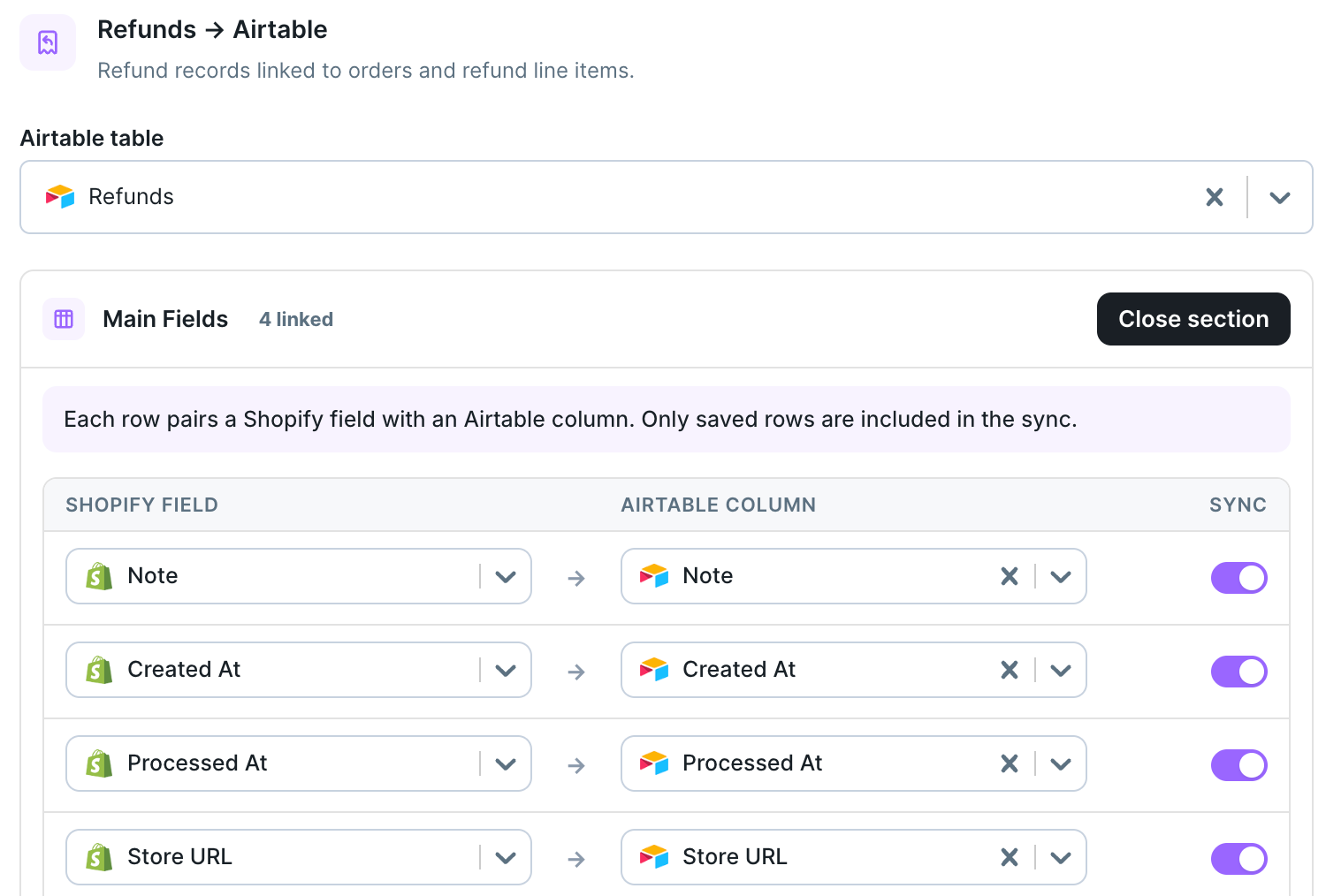Click the Airtable icon in Store URL column
Image resolution: width=1326 pixels, height=896 pixels.
tap(654, 857)
